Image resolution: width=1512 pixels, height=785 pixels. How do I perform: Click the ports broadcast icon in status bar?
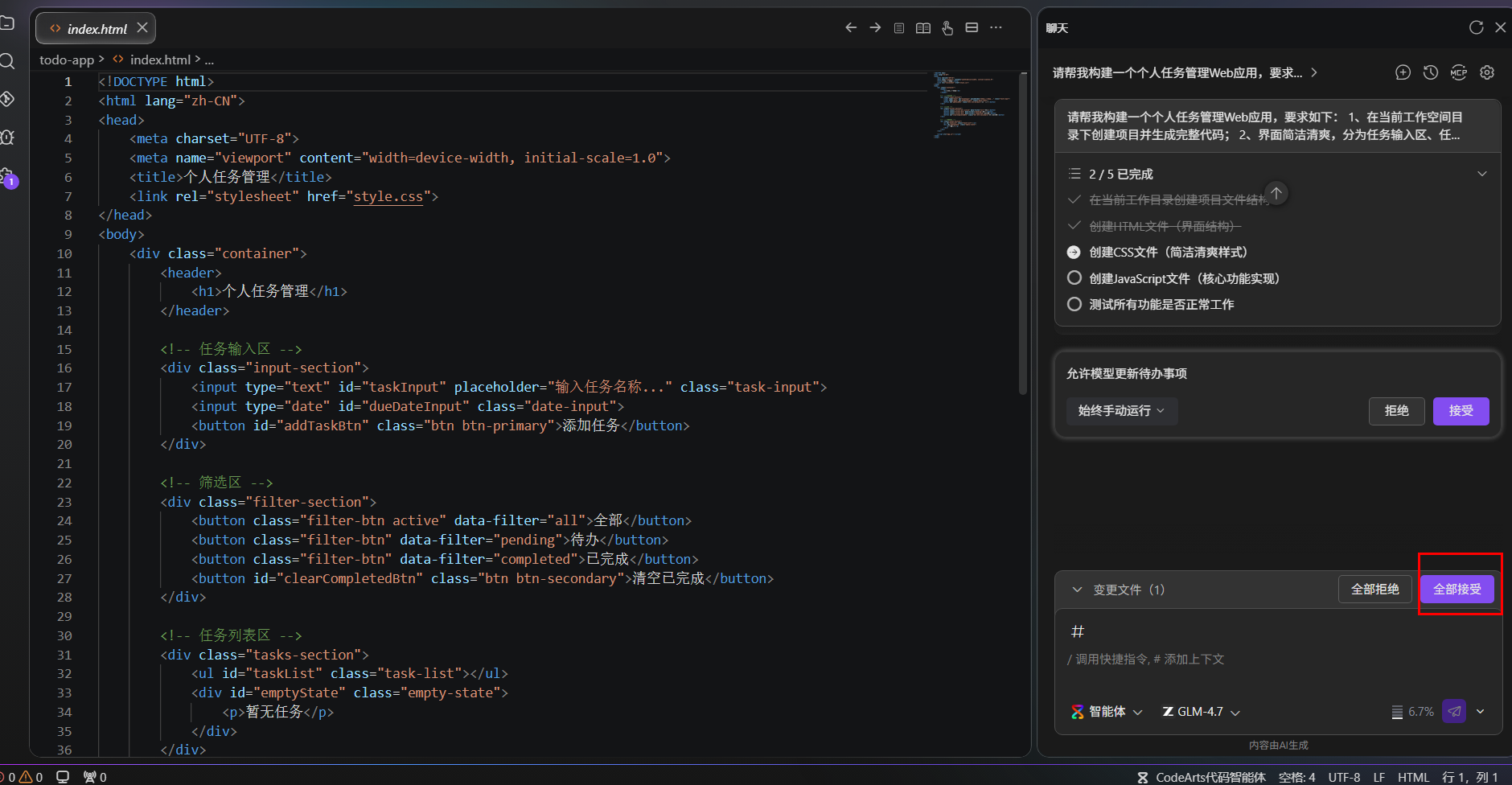point(95,777)
